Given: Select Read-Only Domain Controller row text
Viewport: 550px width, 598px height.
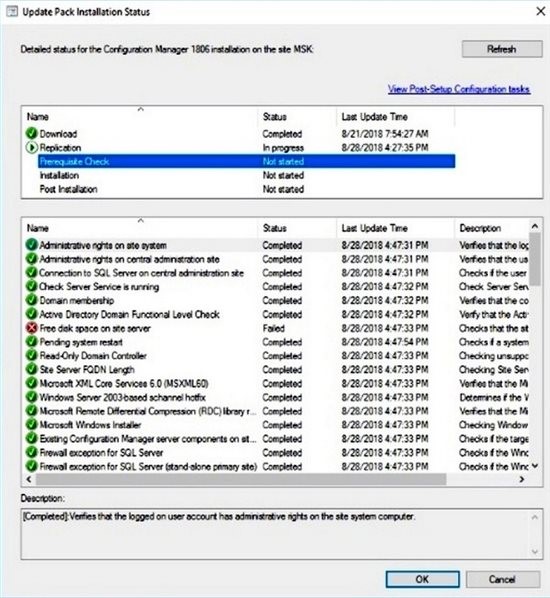Looking at the screenshot, I should 93,355.
